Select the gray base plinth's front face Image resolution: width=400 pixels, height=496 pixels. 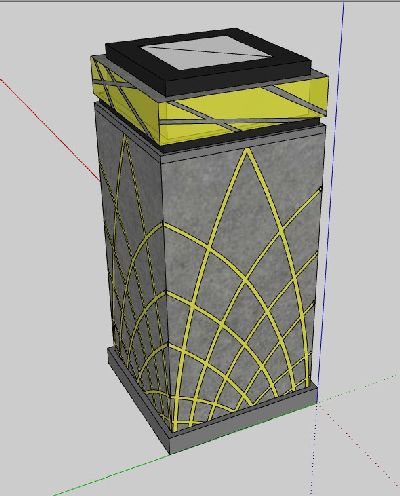tap(243, 419)
